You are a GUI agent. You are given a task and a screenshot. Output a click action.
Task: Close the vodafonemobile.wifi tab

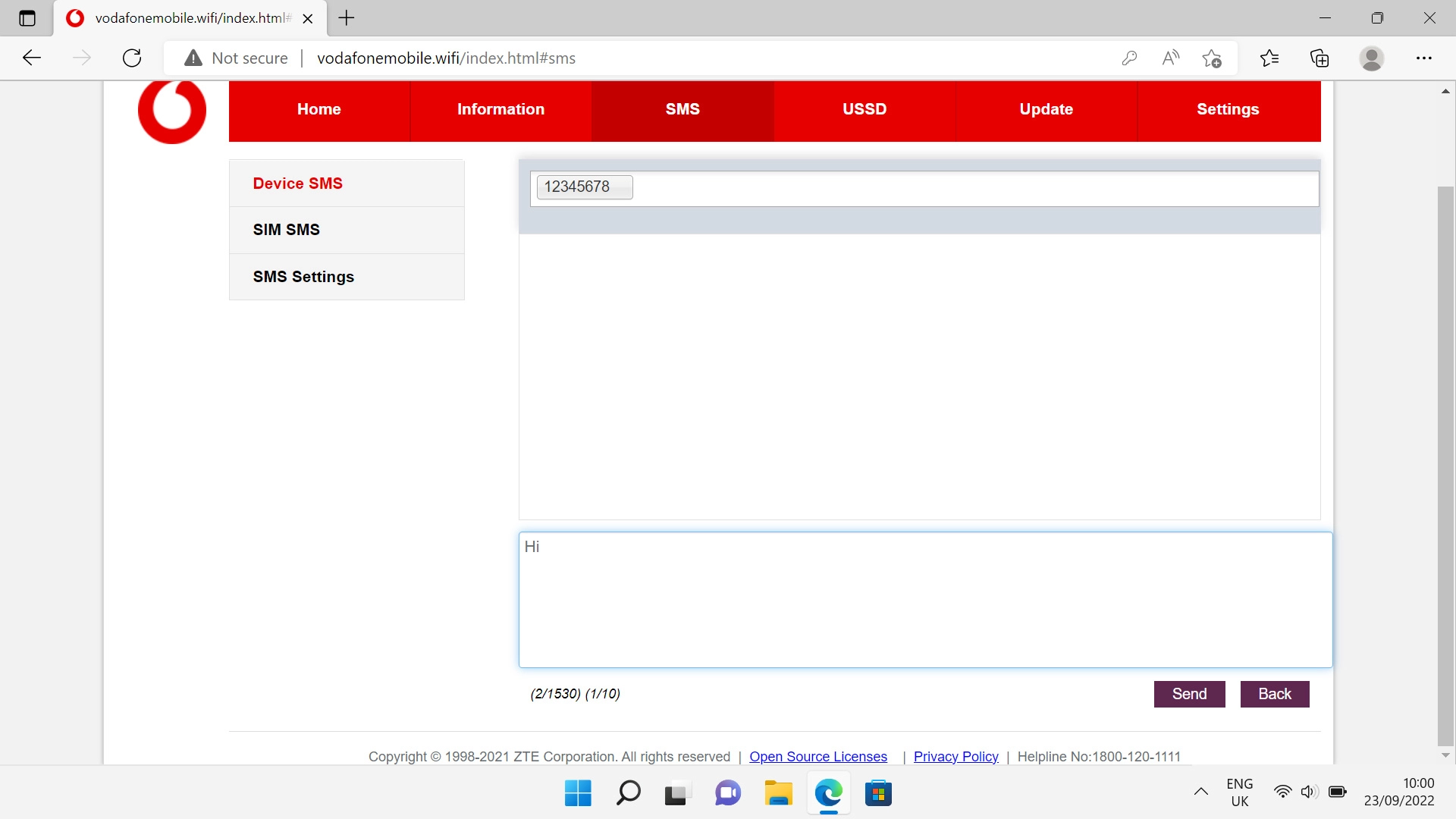tap(308, 19)
